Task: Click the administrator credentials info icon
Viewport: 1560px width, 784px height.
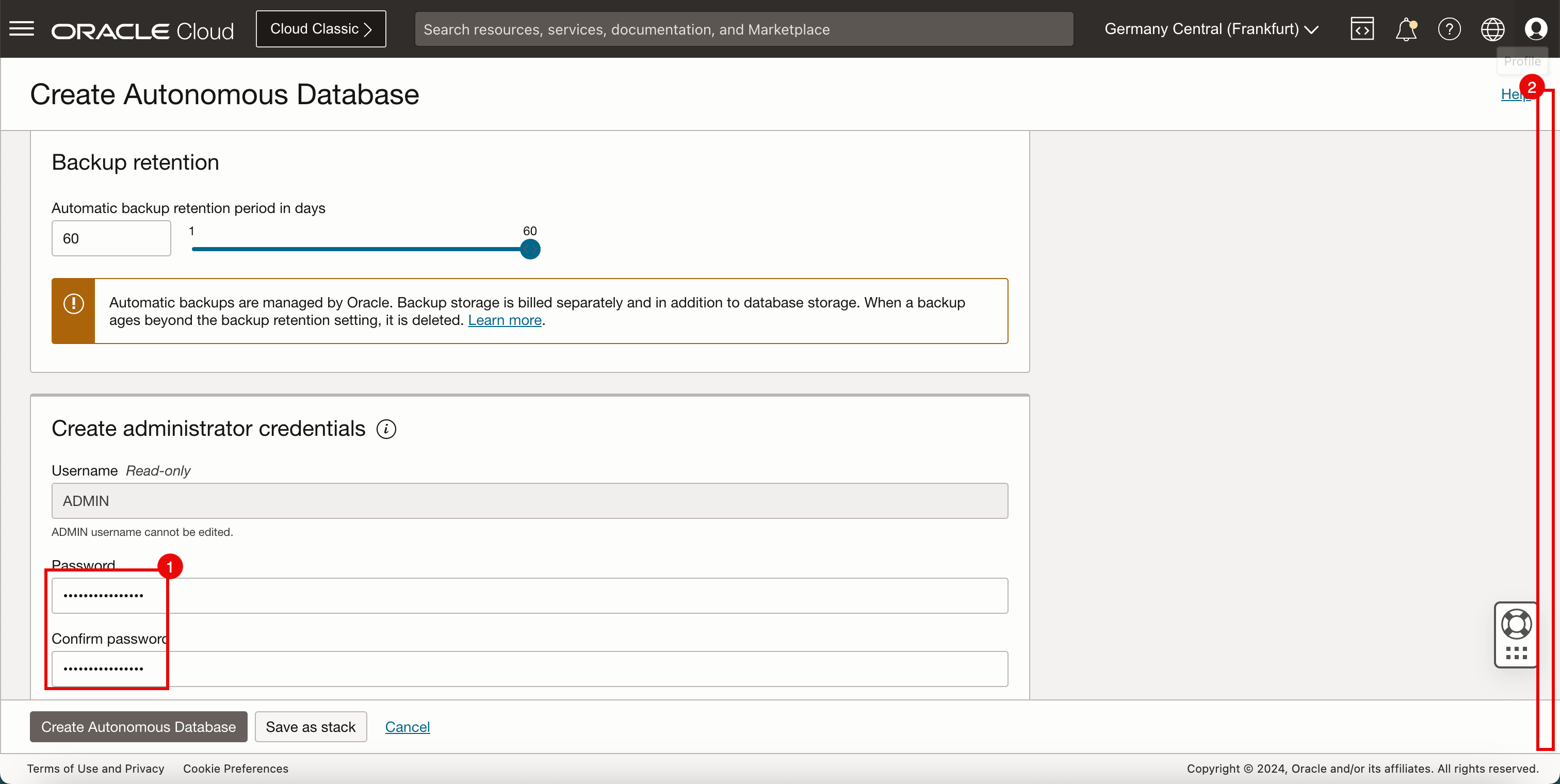Action: pos(386,429)
